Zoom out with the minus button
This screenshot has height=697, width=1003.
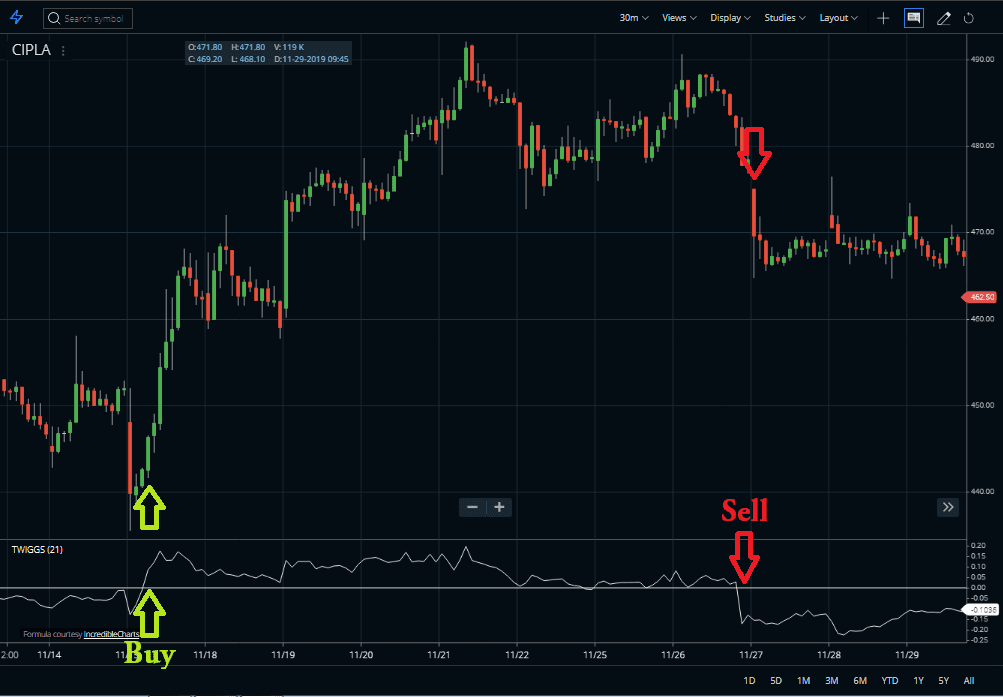click(473, 507)
